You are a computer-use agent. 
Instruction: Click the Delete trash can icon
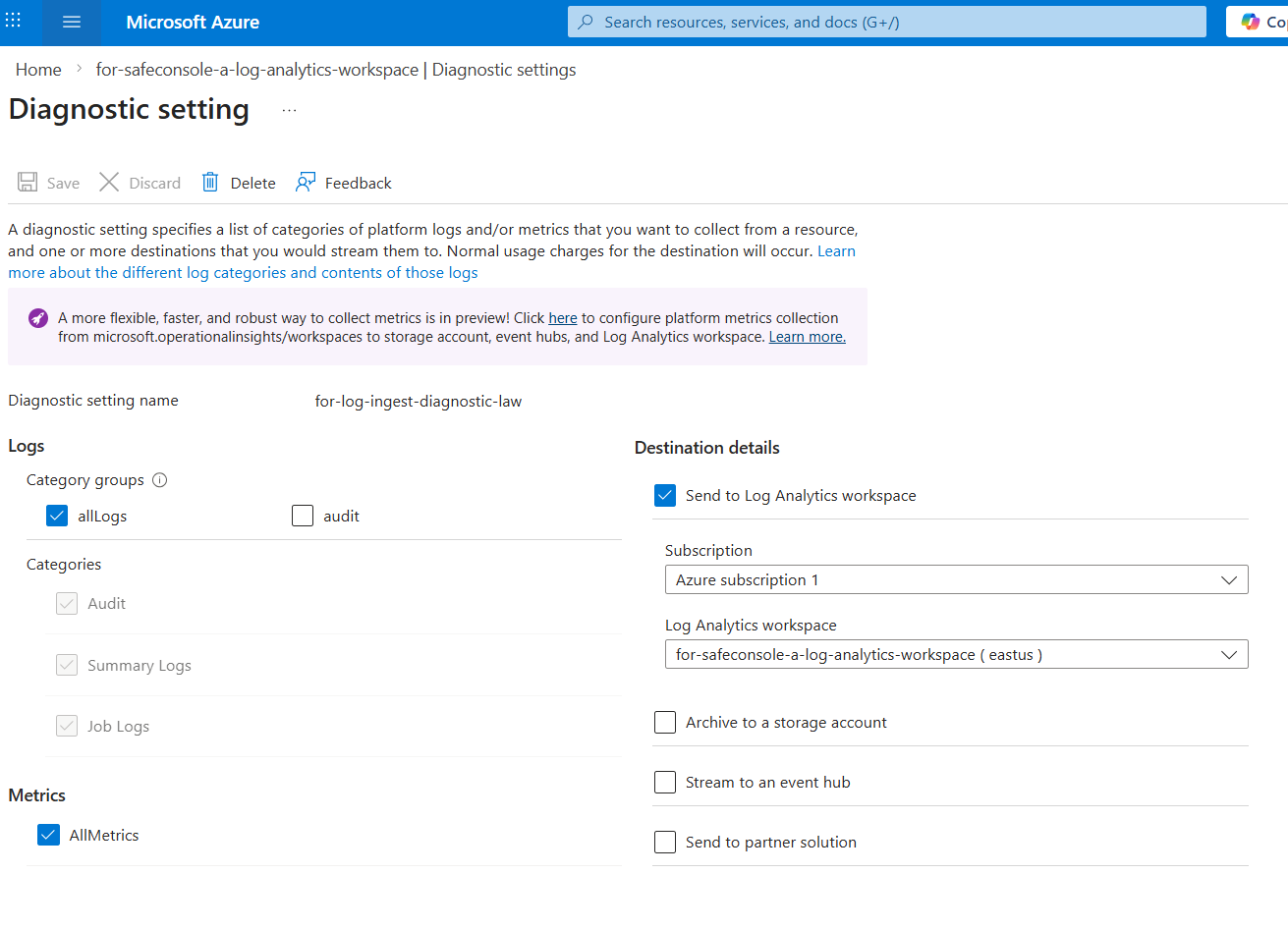[210, 183]
